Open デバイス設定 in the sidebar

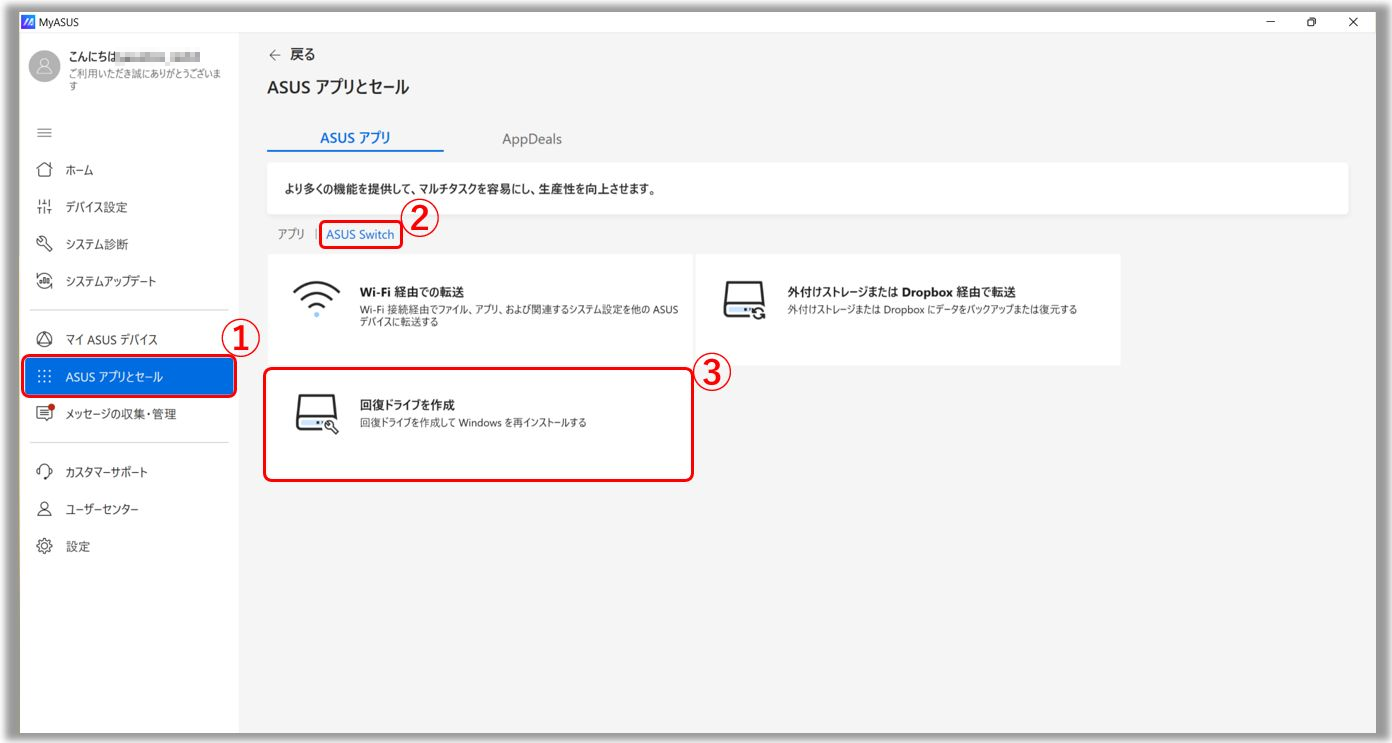(128, 207)
